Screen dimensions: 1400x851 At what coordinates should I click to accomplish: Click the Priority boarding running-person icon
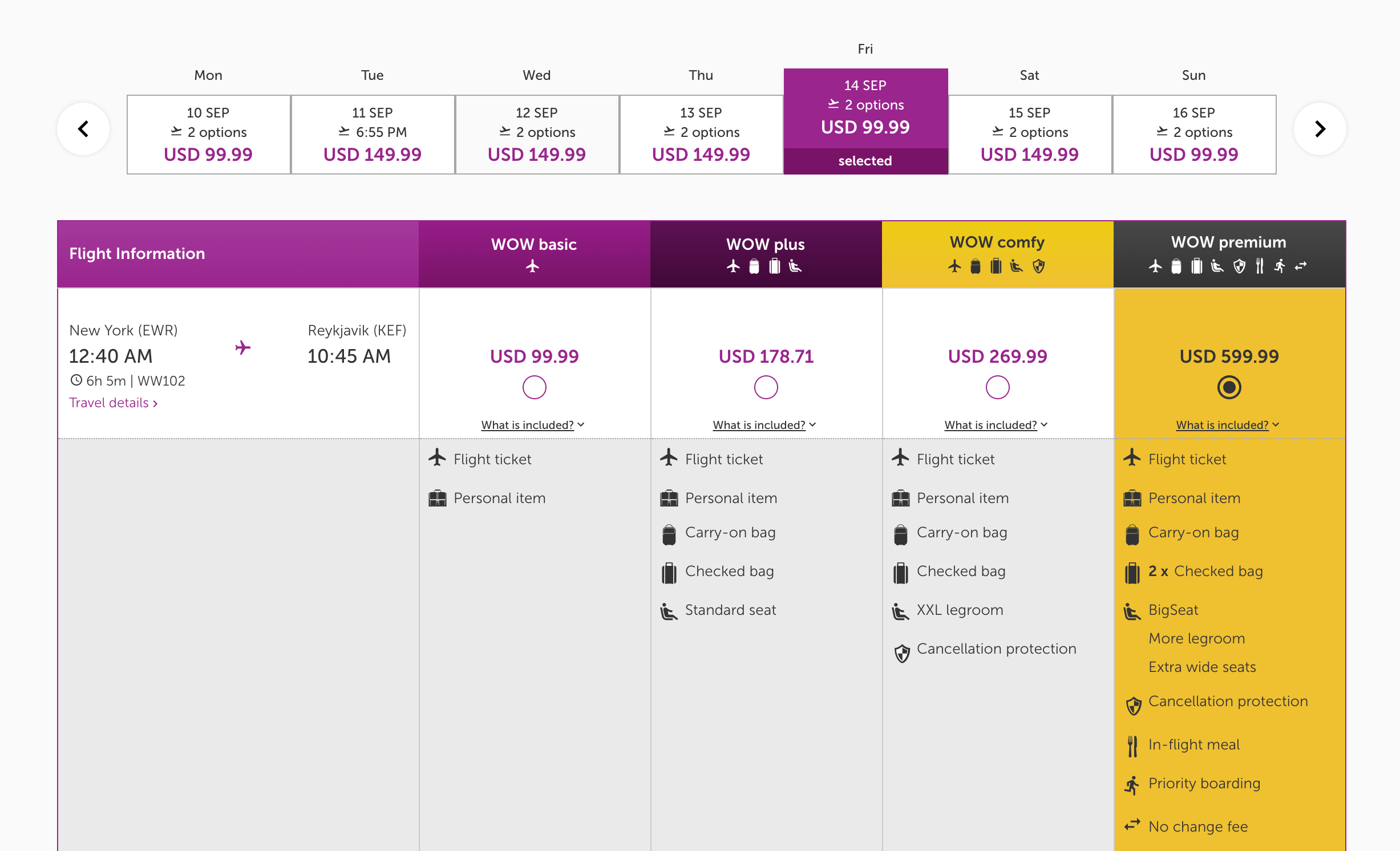(x=1132, y=784)
